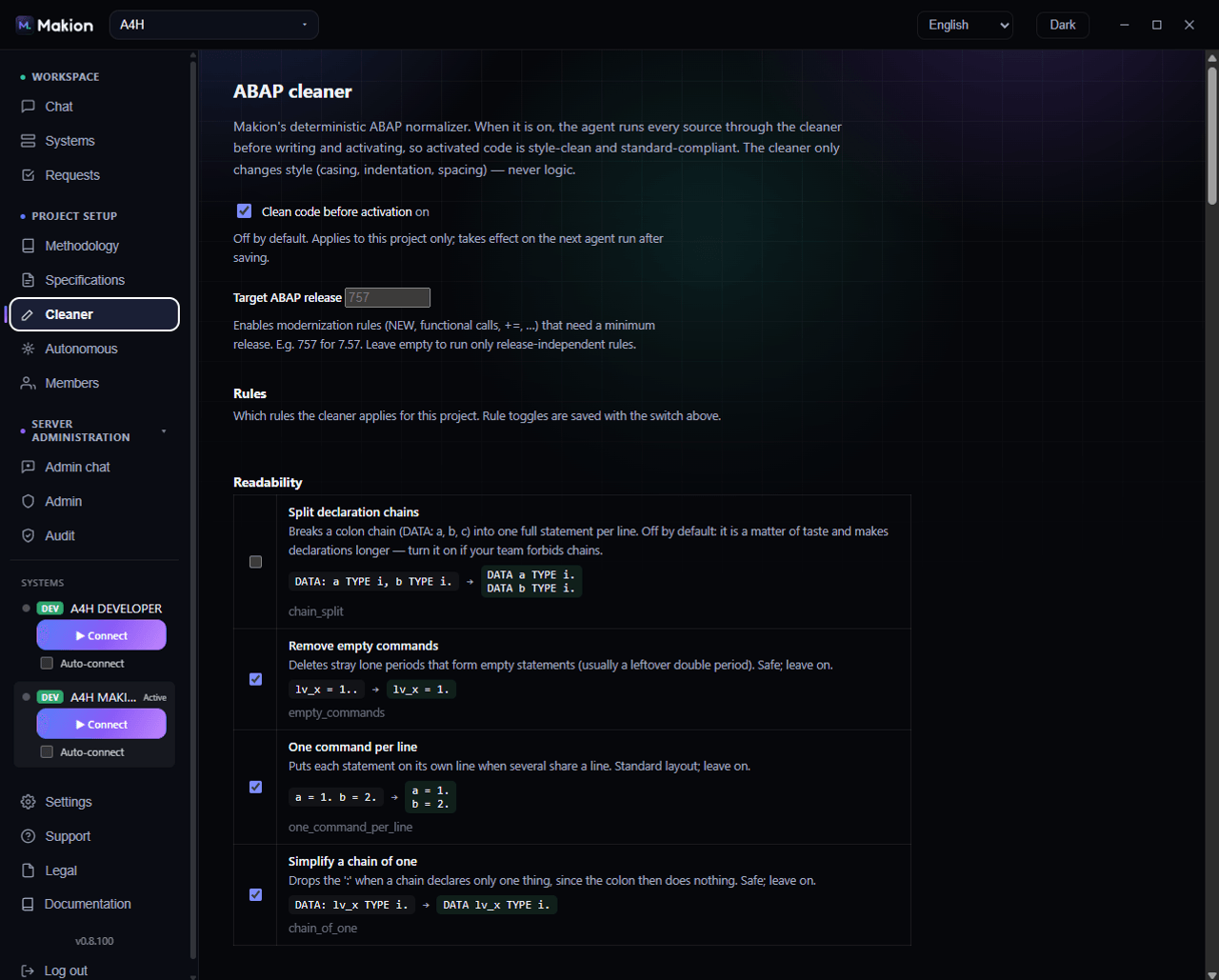Click the Requests checklist icon
This screenshot has width=1219, height=980.
click(29, 175)
